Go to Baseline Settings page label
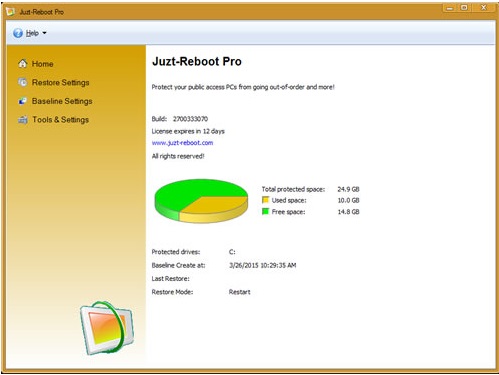 62,101
